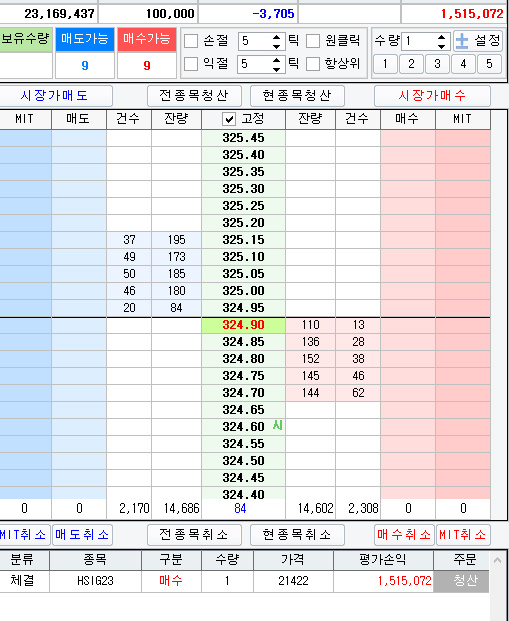This screenshot has width=509, height=621.
Task: Open the ± 설정 settings button
Action: click(478, 41)
